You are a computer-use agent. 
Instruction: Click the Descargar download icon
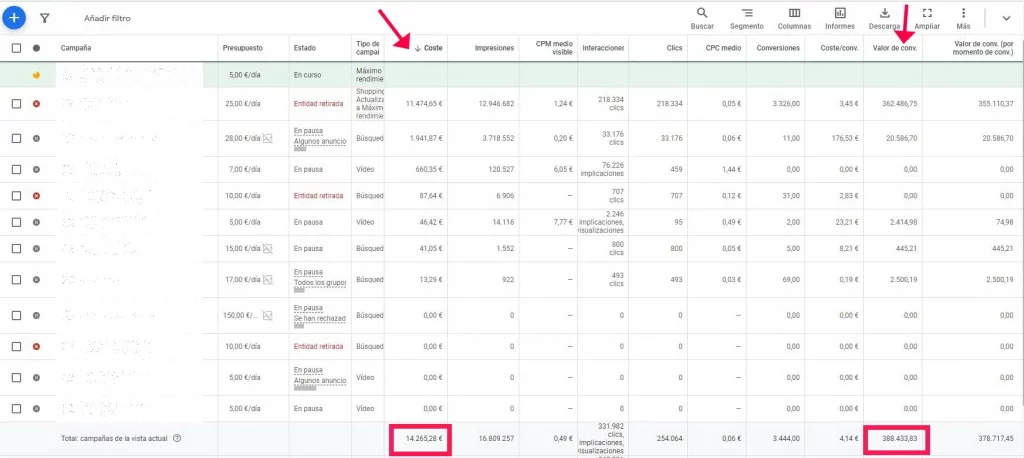[x=884, y=17]
